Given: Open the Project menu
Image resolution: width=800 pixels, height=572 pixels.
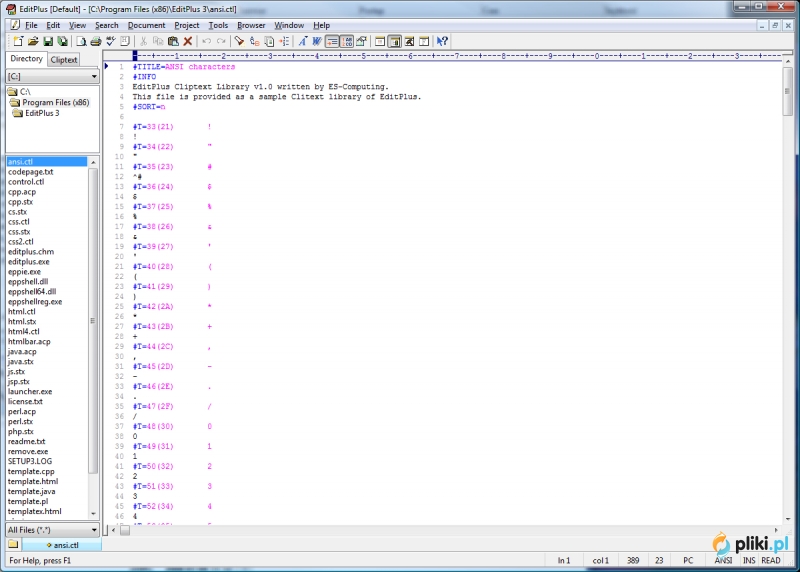Looking at the screenshot, I should pyautogui.click(x=187, y=25).
